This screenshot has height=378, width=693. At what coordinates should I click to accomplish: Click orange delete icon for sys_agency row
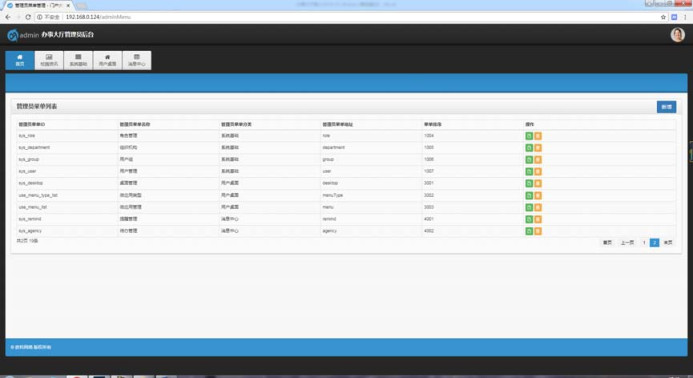pos(538,231)
